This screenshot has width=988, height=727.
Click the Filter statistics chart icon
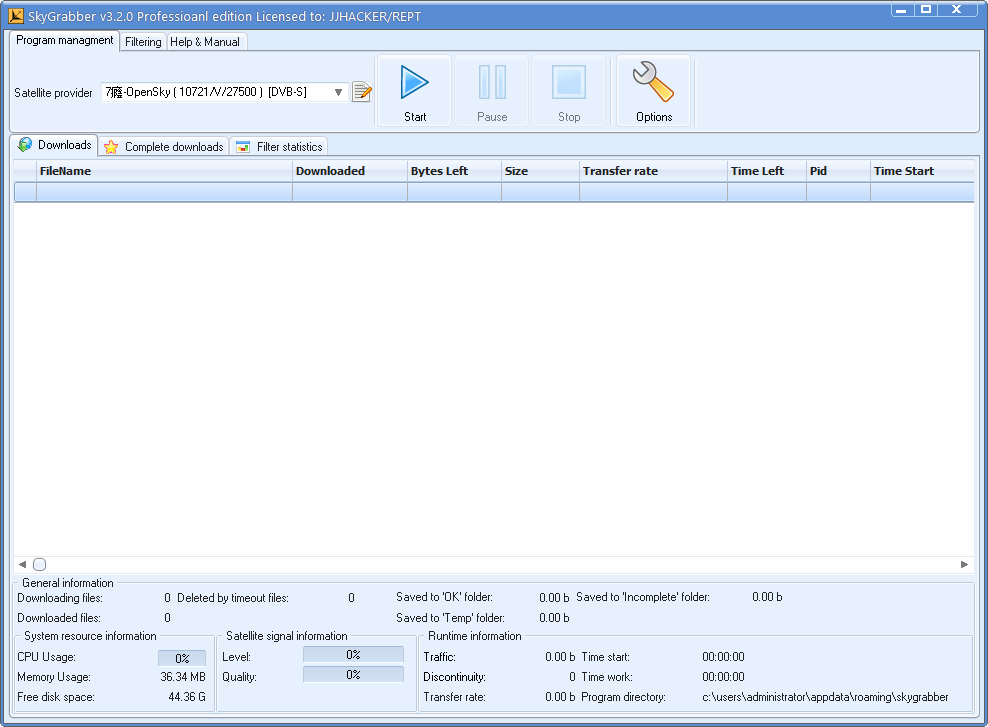point(243,147)
